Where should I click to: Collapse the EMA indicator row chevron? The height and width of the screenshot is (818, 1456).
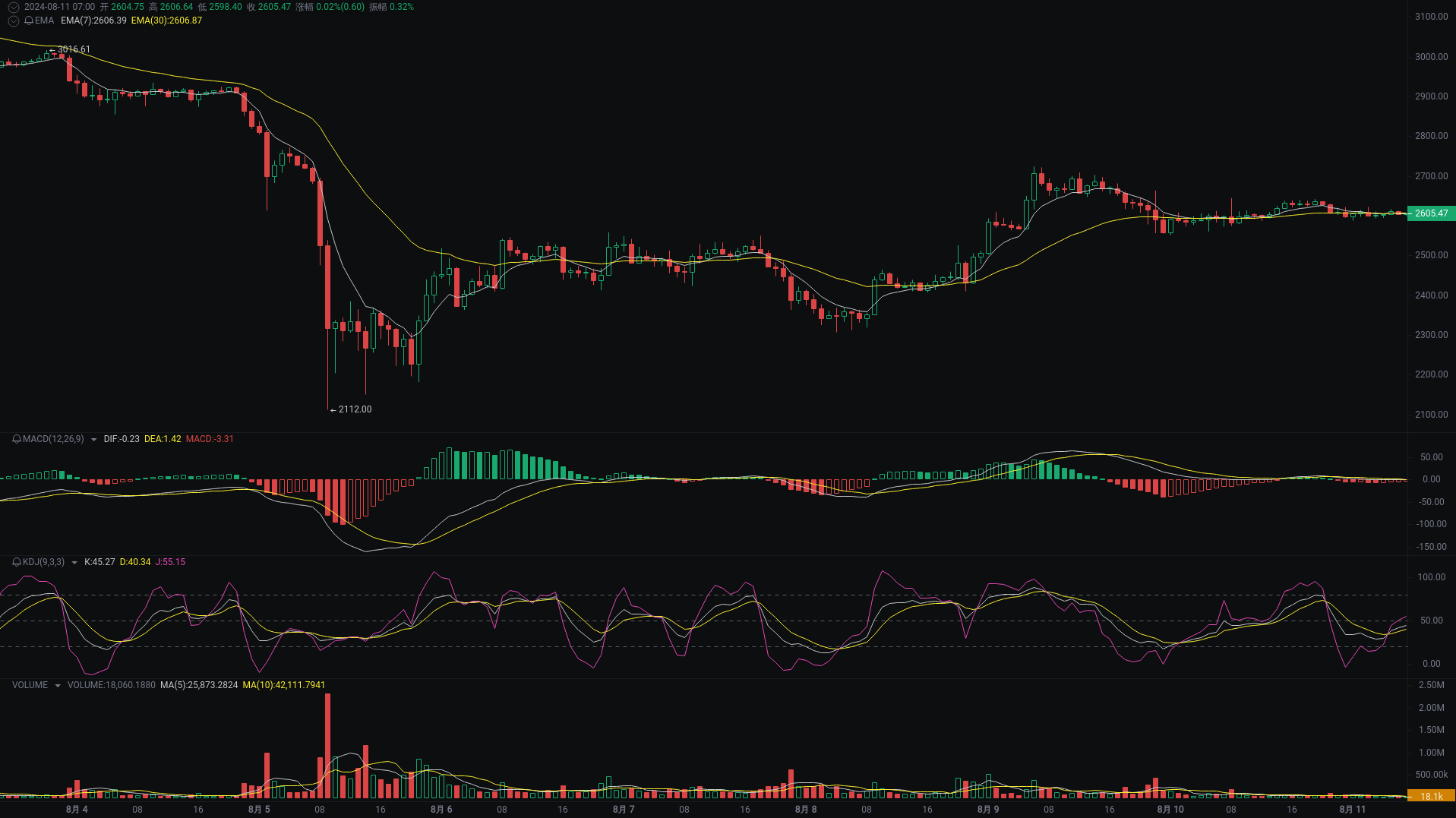(x=13, y=21)
